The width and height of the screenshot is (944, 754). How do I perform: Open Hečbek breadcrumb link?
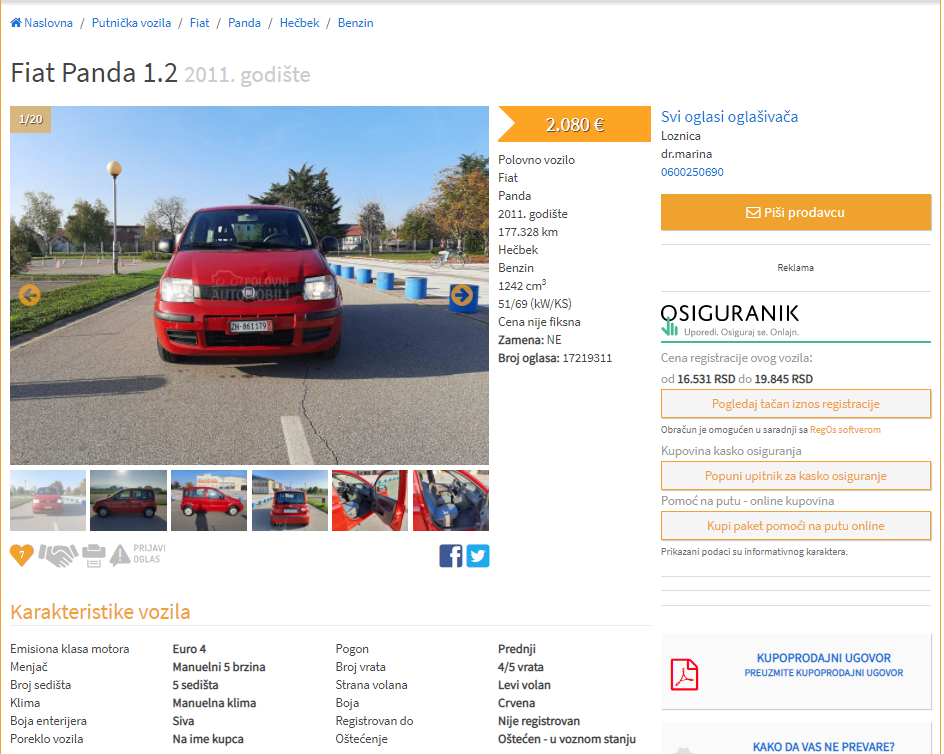point(299,23)
